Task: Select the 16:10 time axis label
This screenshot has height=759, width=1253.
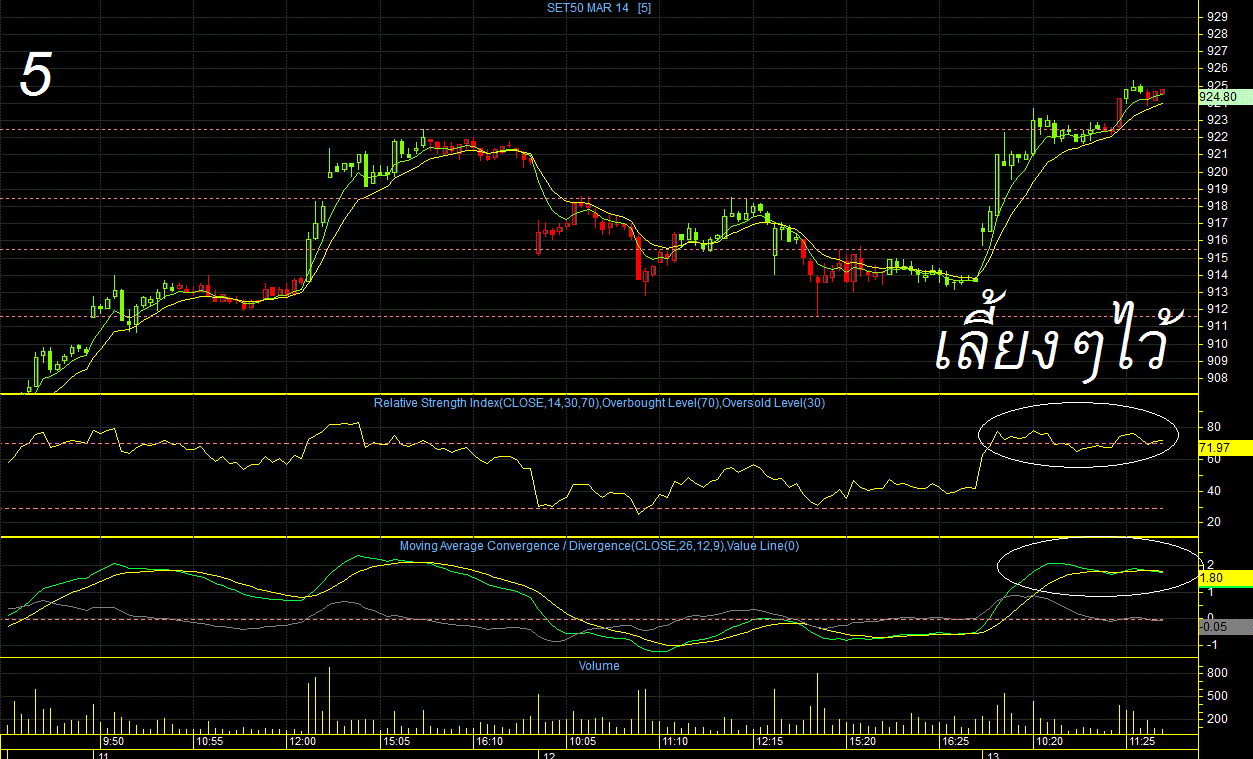Action: tap(489, 742)
